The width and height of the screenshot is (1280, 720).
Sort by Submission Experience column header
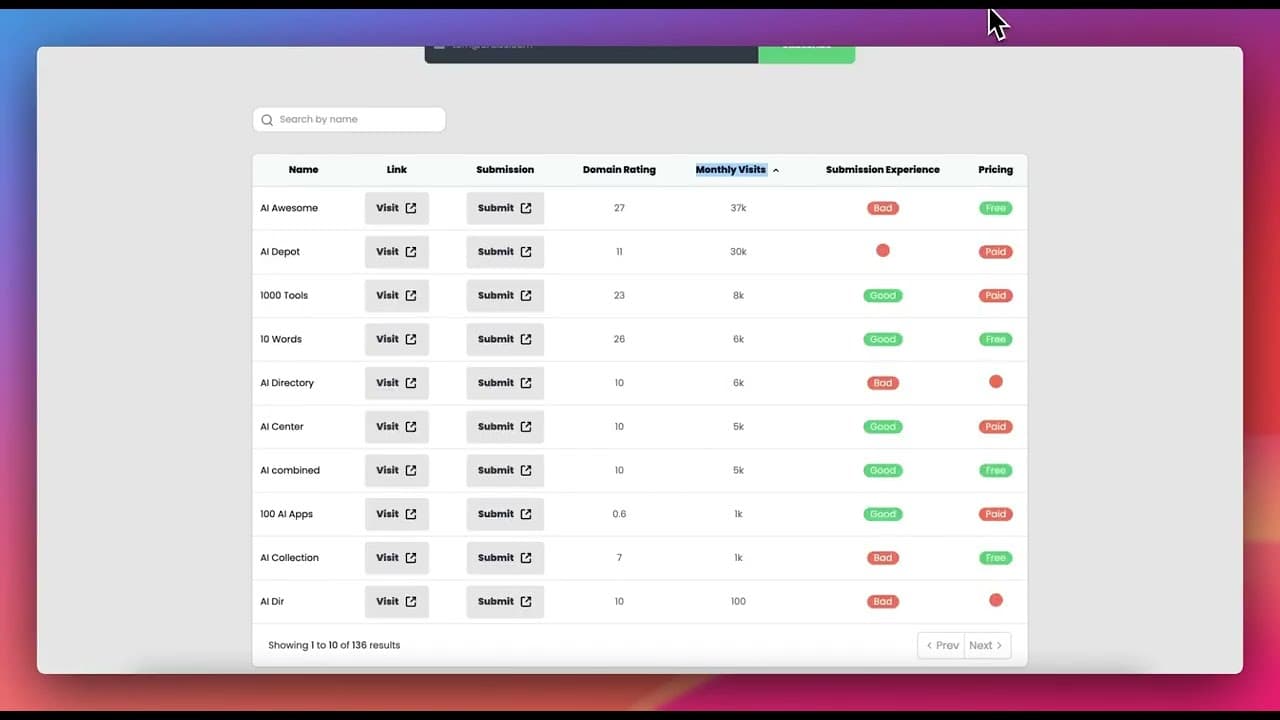(x=882, y=170)
